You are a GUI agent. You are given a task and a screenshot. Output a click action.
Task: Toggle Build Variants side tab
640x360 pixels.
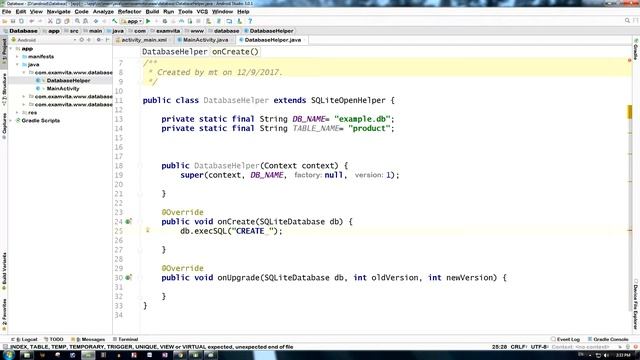tap(4, 271)
